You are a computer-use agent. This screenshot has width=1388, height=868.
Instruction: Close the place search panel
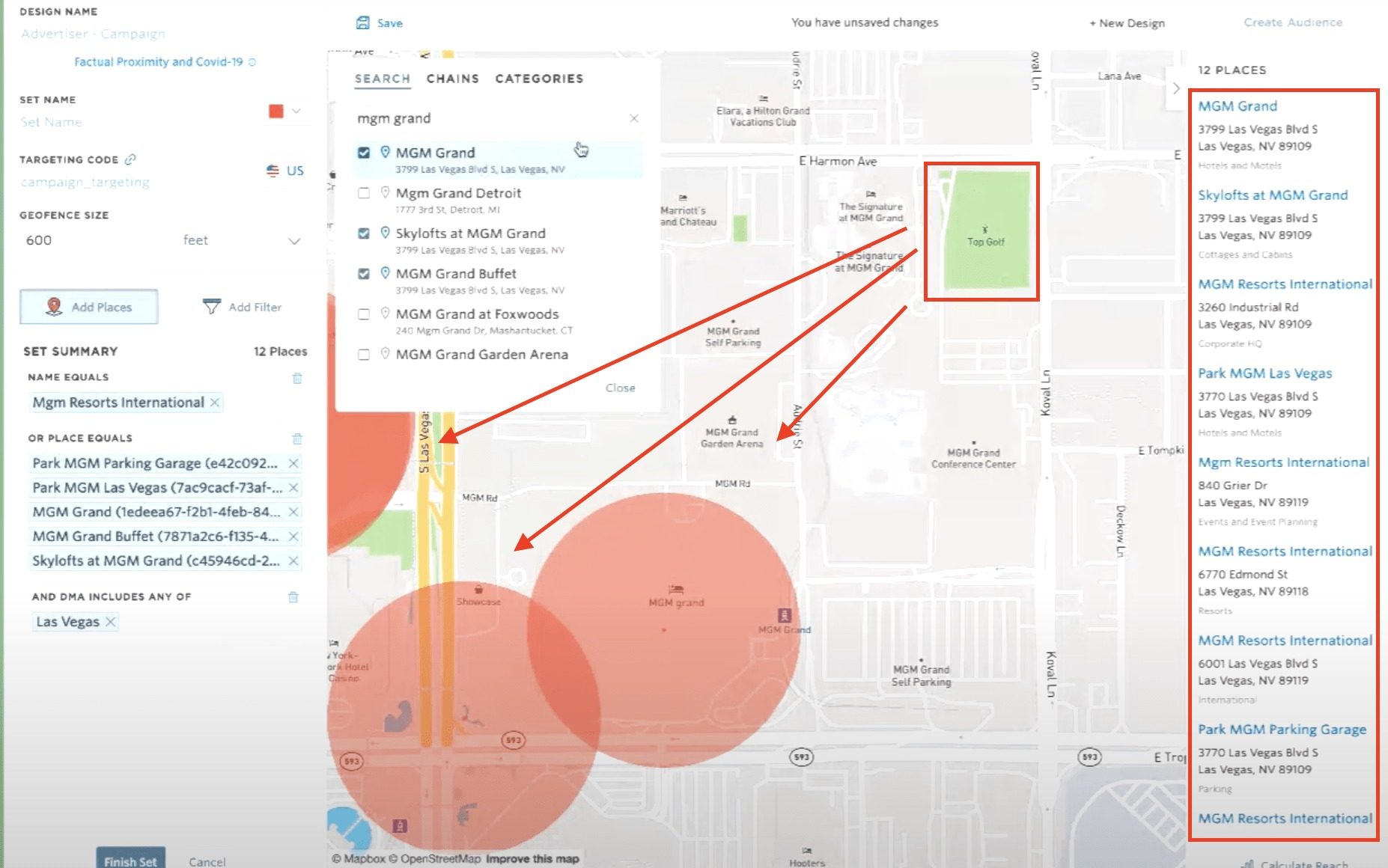[x=620, y=388]
